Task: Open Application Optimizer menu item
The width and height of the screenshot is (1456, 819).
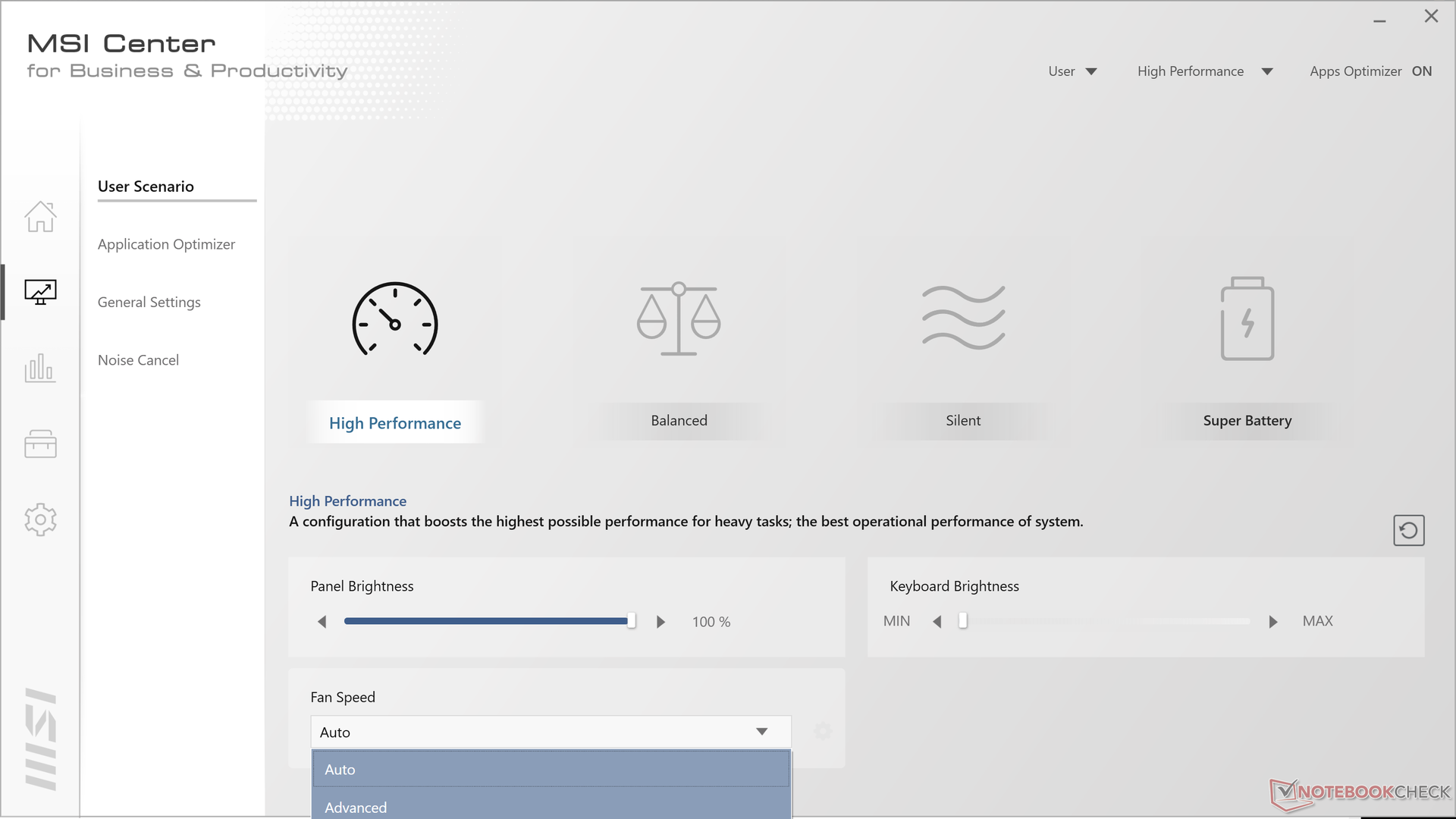Action: click(166, 244)
